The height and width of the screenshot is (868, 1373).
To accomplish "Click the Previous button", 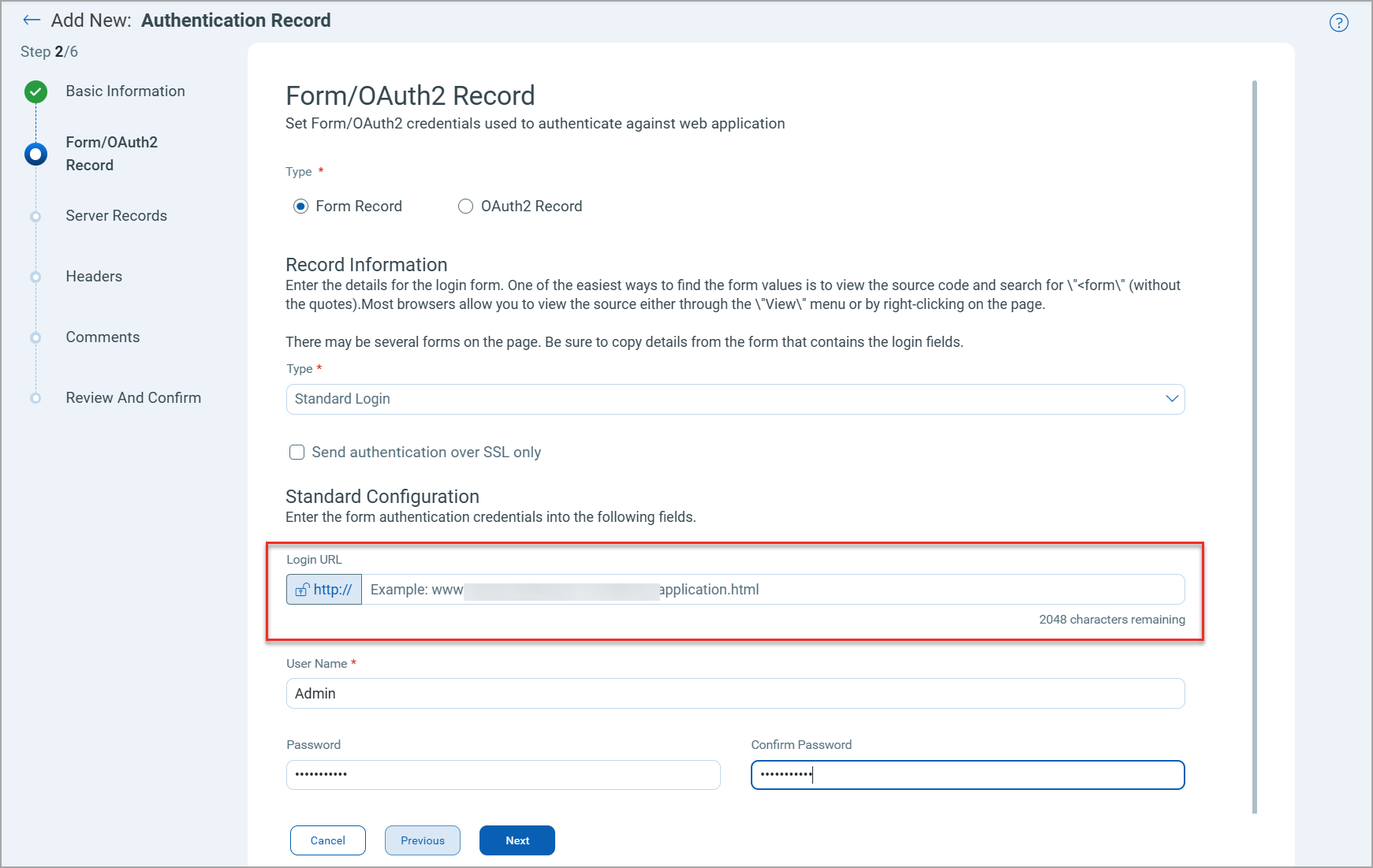I will point(422,840).
